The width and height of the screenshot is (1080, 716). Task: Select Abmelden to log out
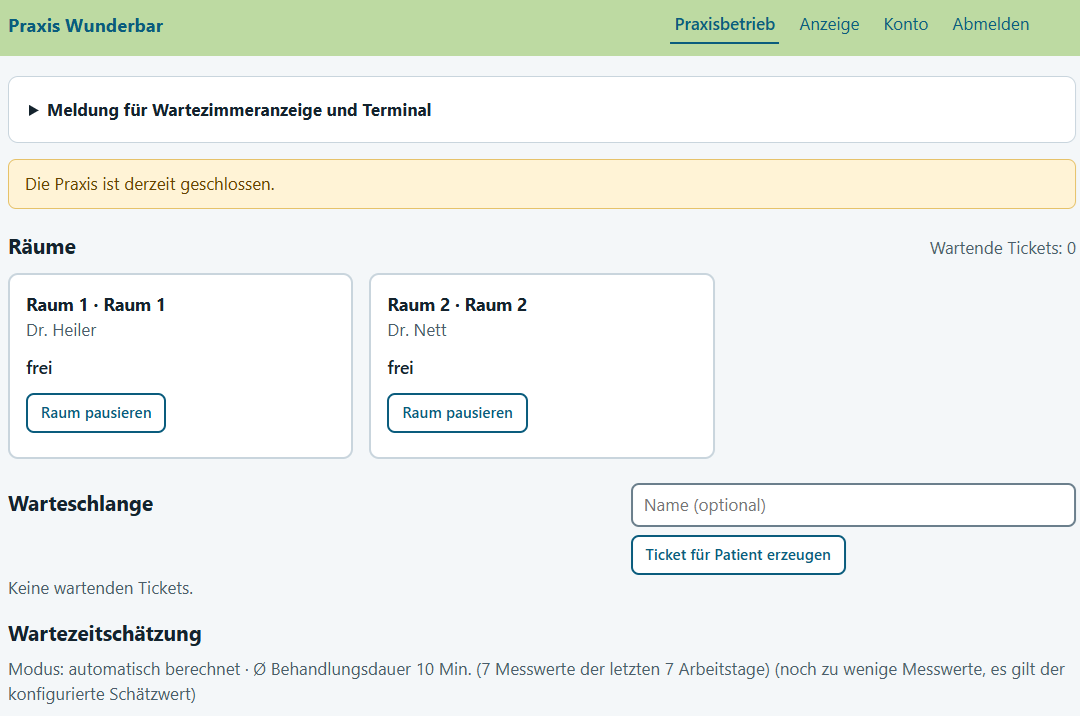[990, 25]
